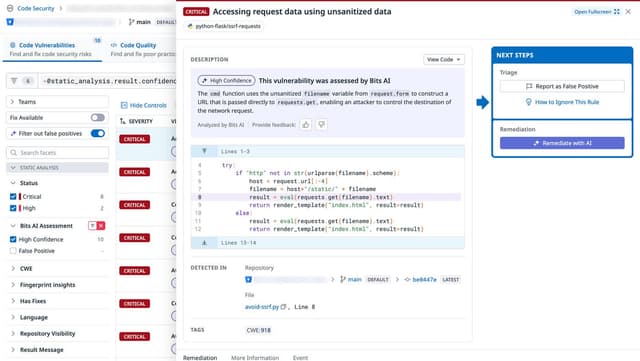Click the Open Fullscreen expand icon
The width and height of the screenshot is (640, 361).
[617, 12]
